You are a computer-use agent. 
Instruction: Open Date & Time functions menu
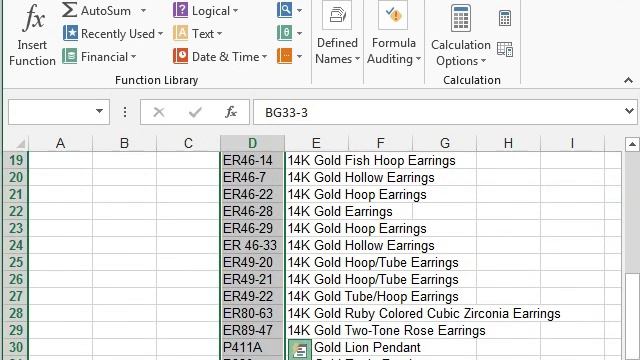pyautogui.click(x=220, y=57)
